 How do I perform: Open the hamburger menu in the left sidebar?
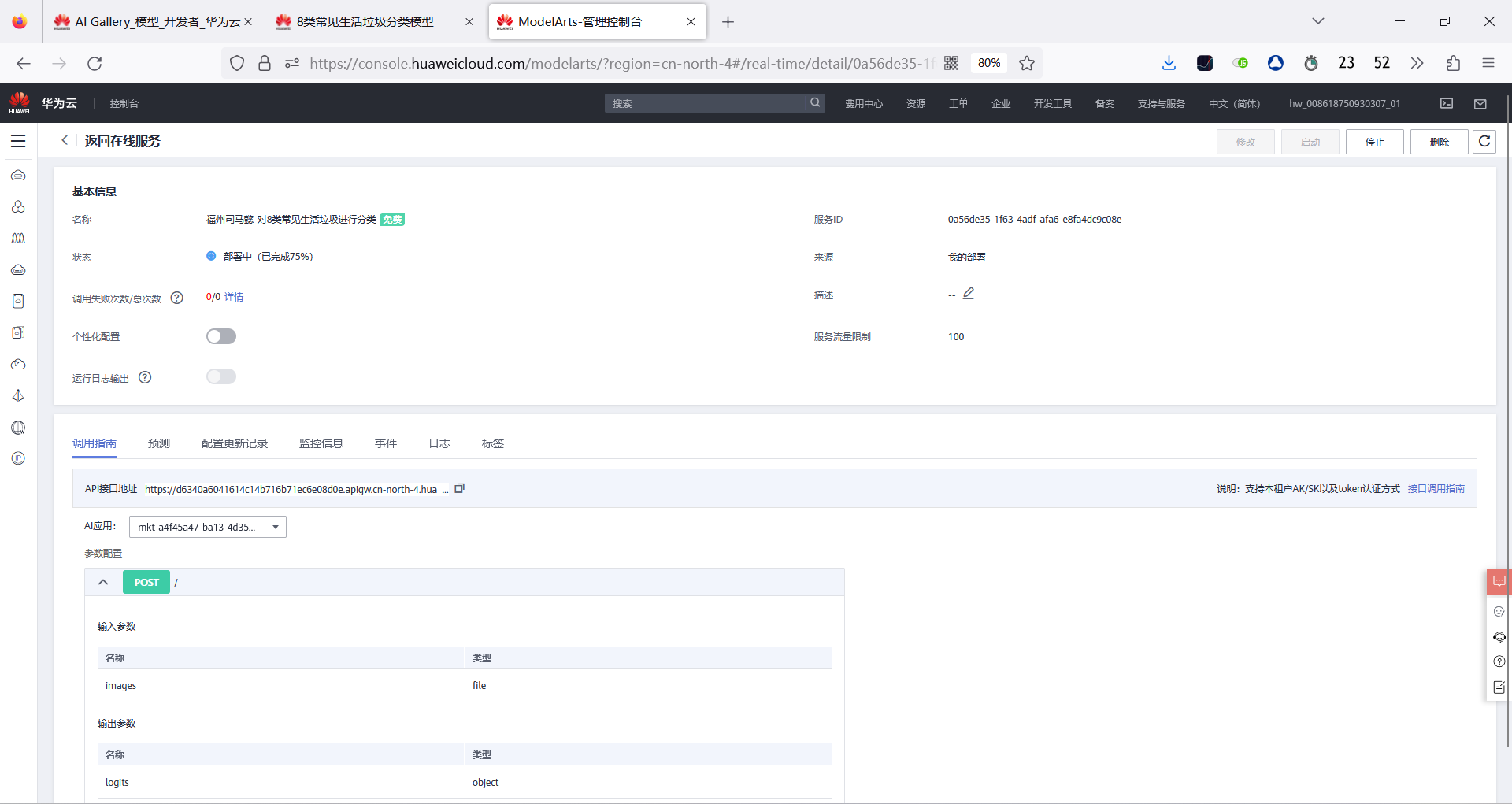click(x=18, y=141)
